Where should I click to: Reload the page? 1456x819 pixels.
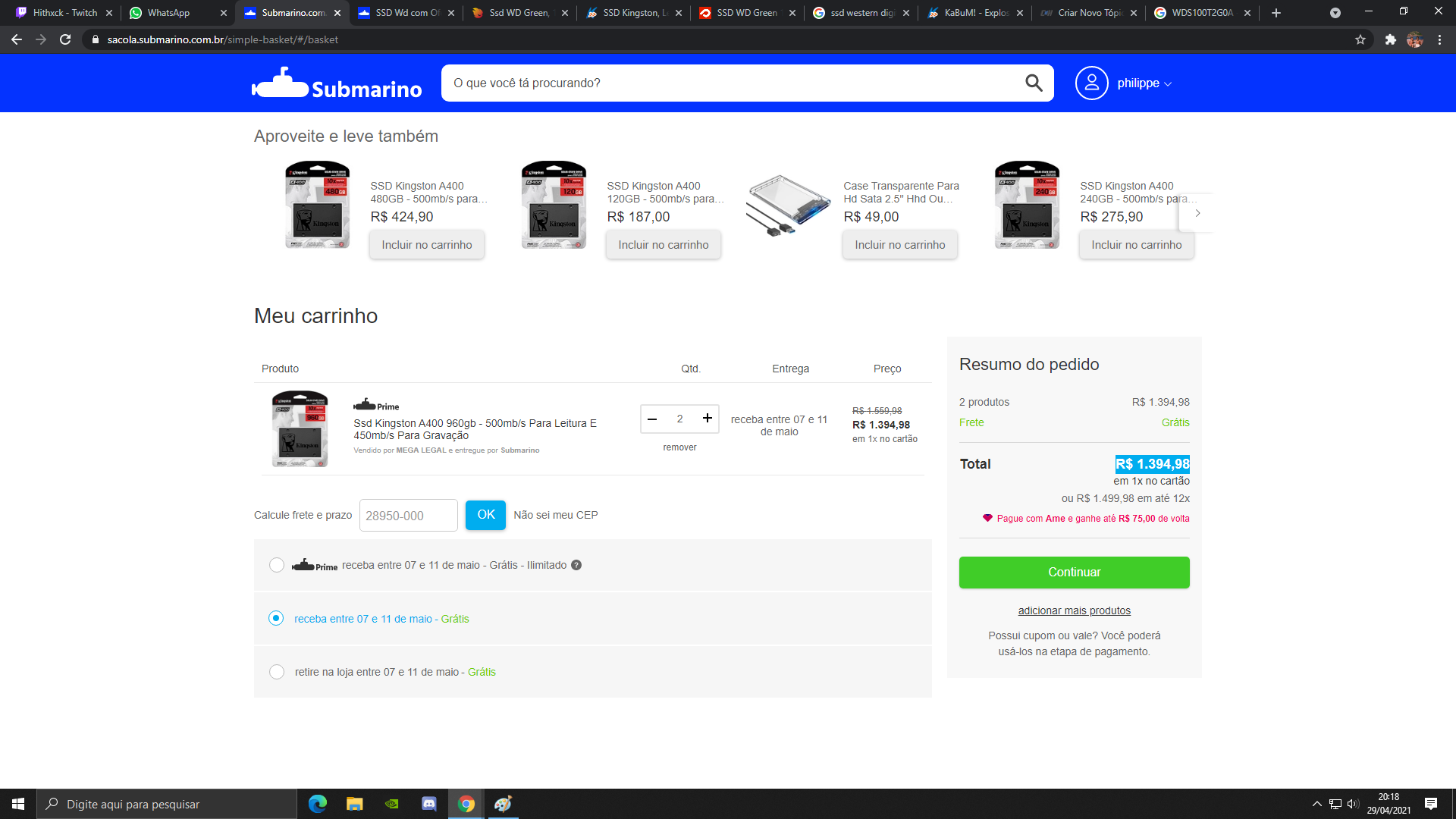pyautogui.click(x=65, y=39)
